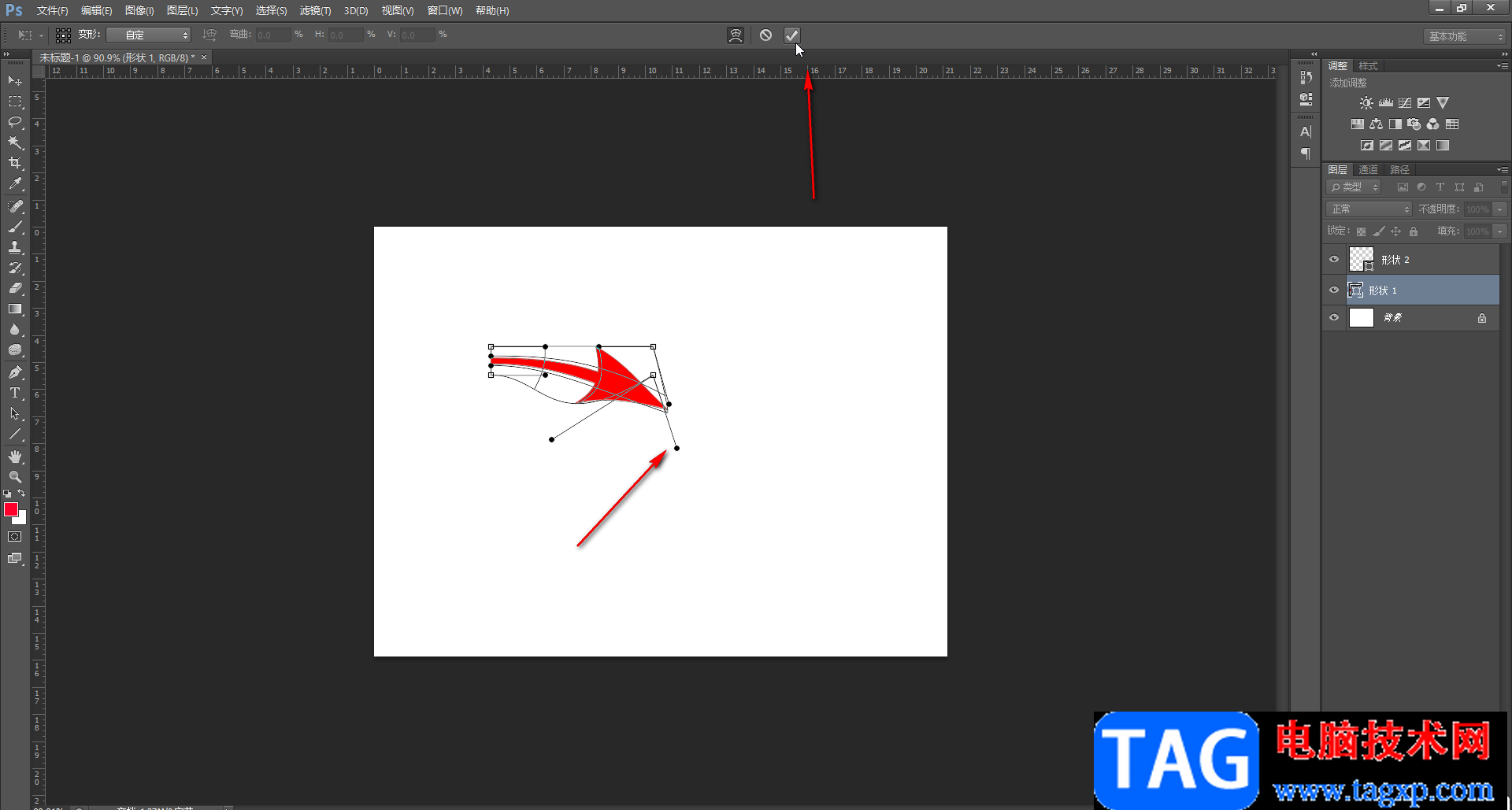1512x810 pixels.
Task: Cancel the warp transform
Action: coord(765,35)
